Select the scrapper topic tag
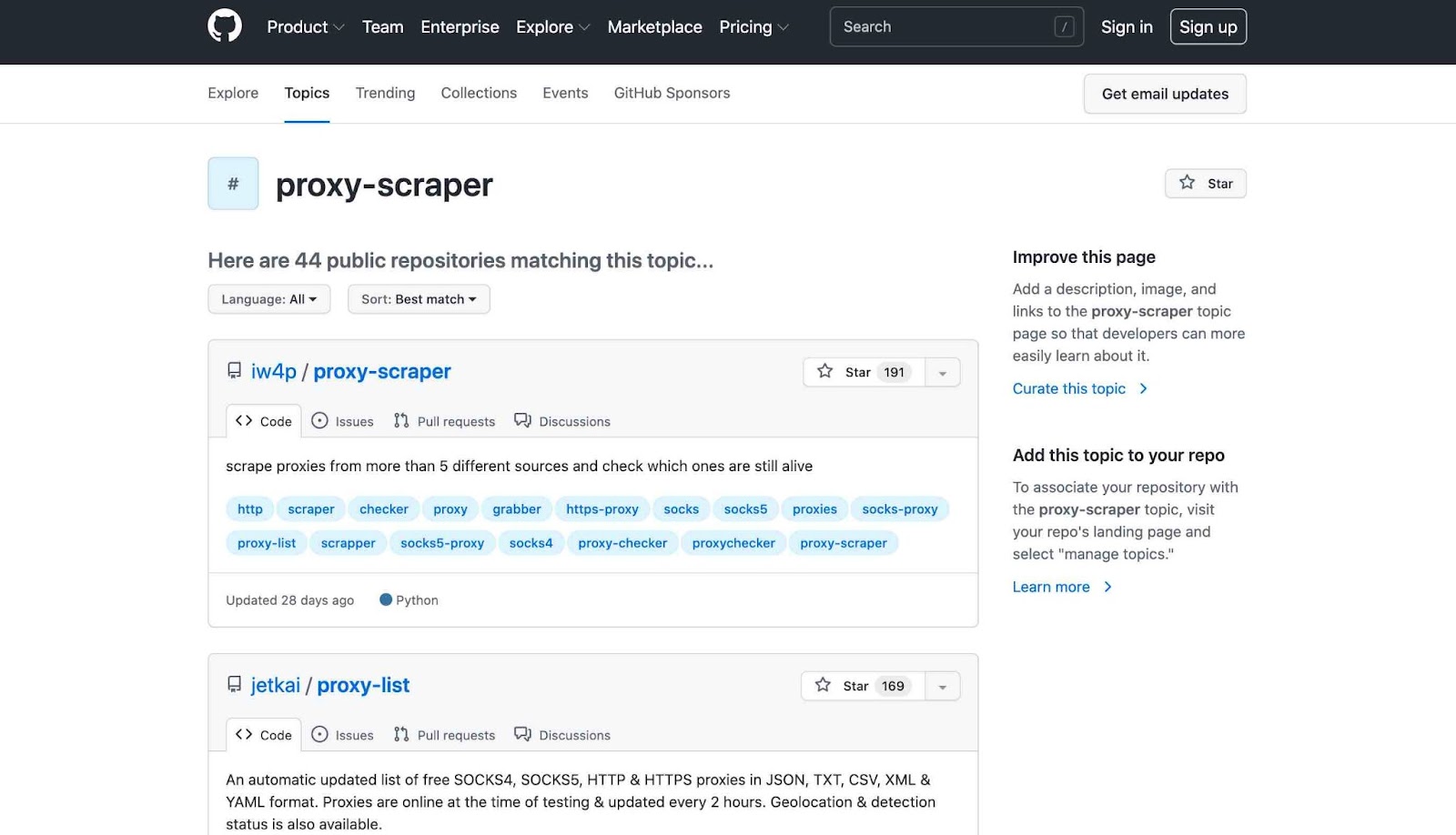This screenshot has height=835, width=1456. (349, 543)
